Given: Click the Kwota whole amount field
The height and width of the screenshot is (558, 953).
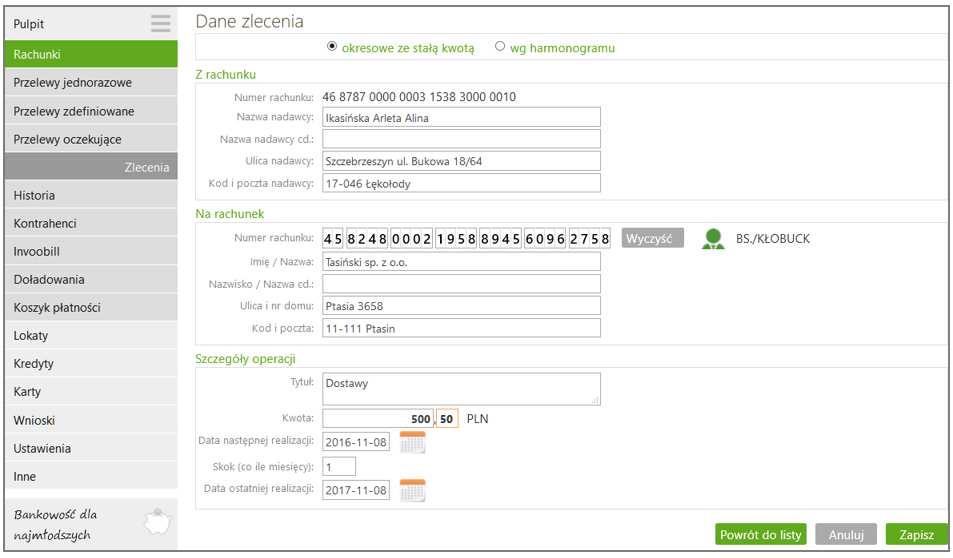Looking at the screenshot, I should click(378, 419).
